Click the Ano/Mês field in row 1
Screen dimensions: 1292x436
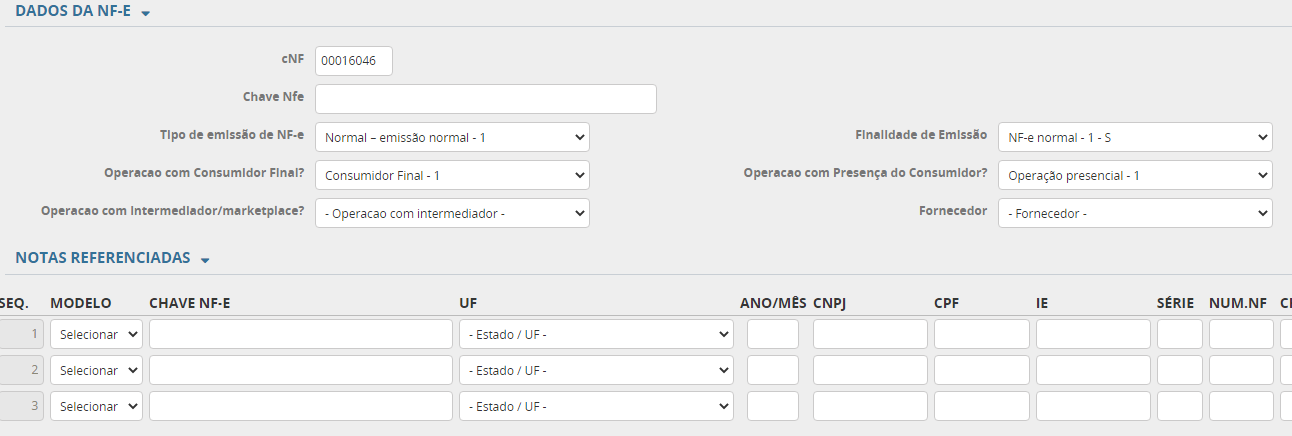tap(772, 334)
